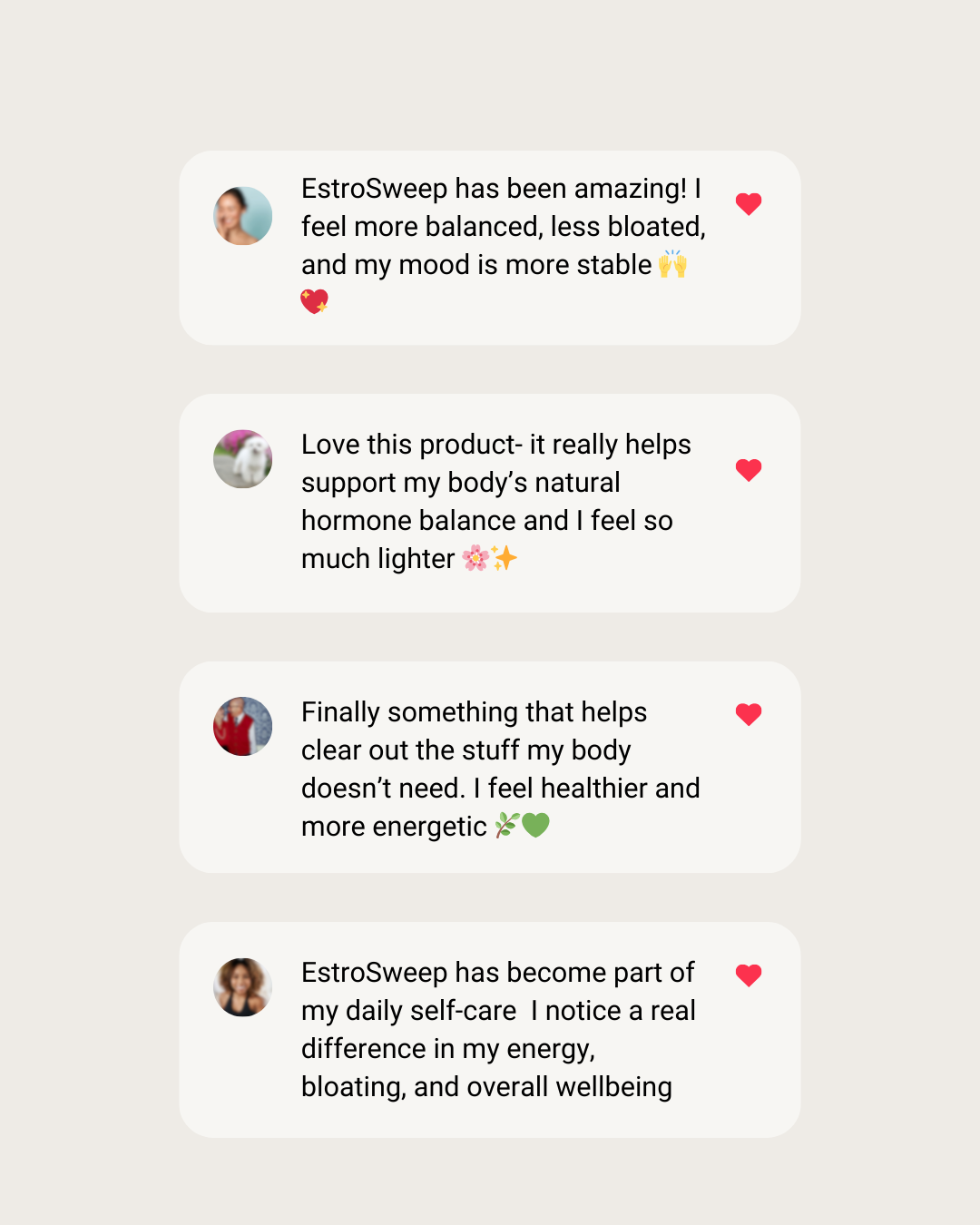Image resolution: width=980 pixels, height=1225 pixels.
Task: Like the daily self-care review
Action: tap(749, 975)
